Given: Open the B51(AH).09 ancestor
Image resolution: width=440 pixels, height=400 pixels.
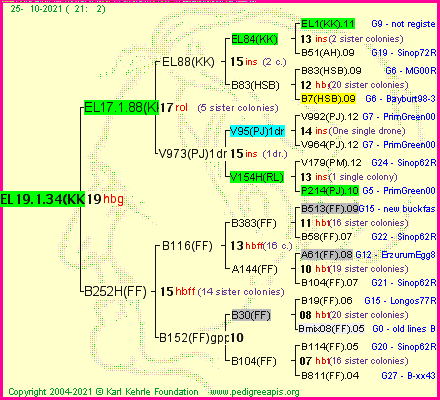Looking at the screenshot, I should 328,53.
